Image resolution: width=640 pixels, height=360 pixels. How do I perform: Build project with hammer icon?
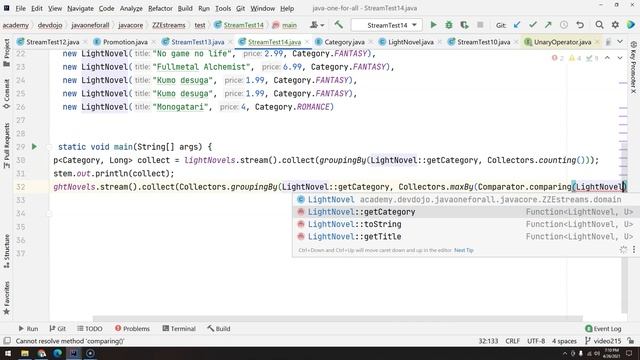(338, 25)
